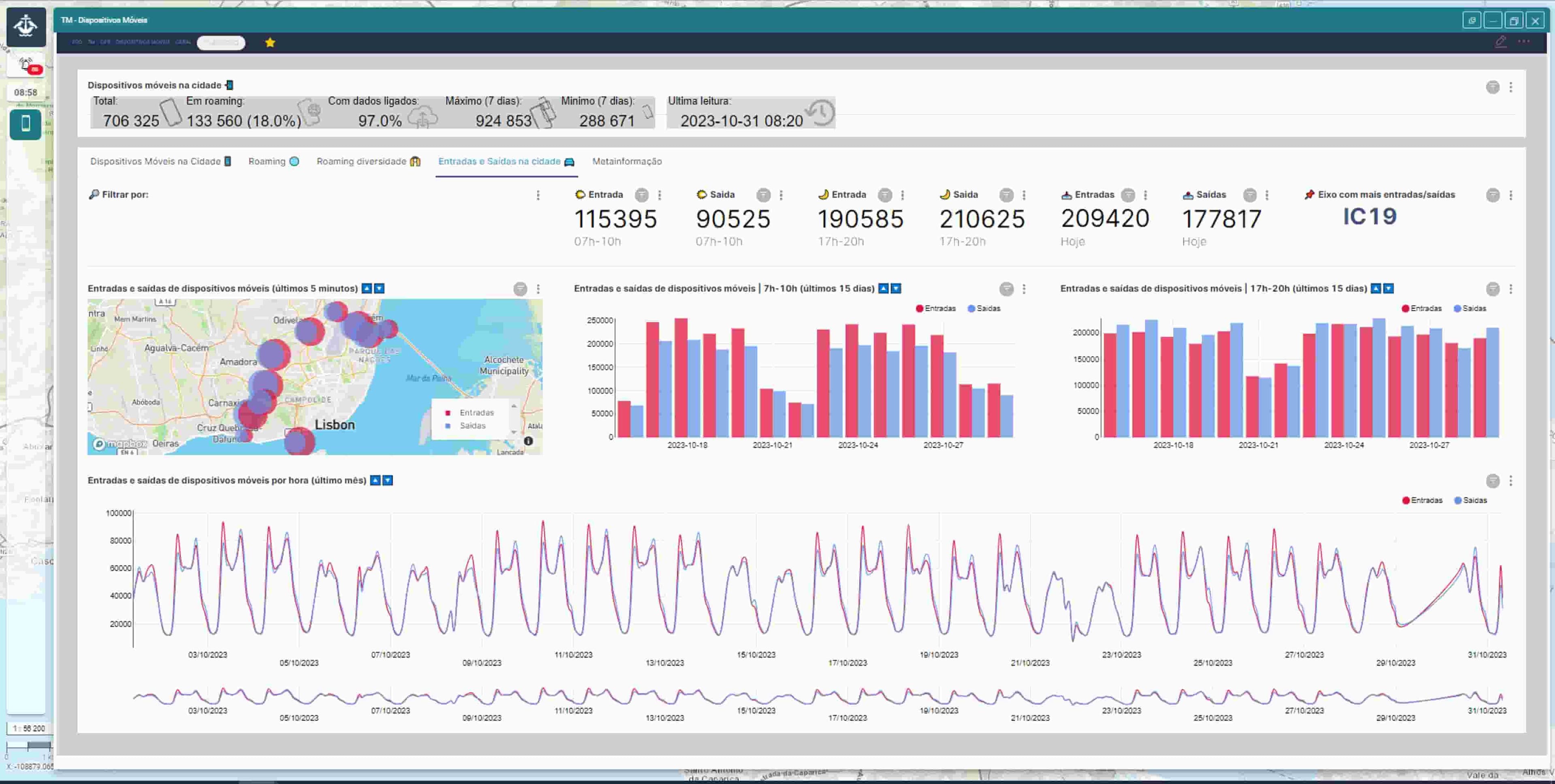Open the Metainformação tab

coord(626,161)
